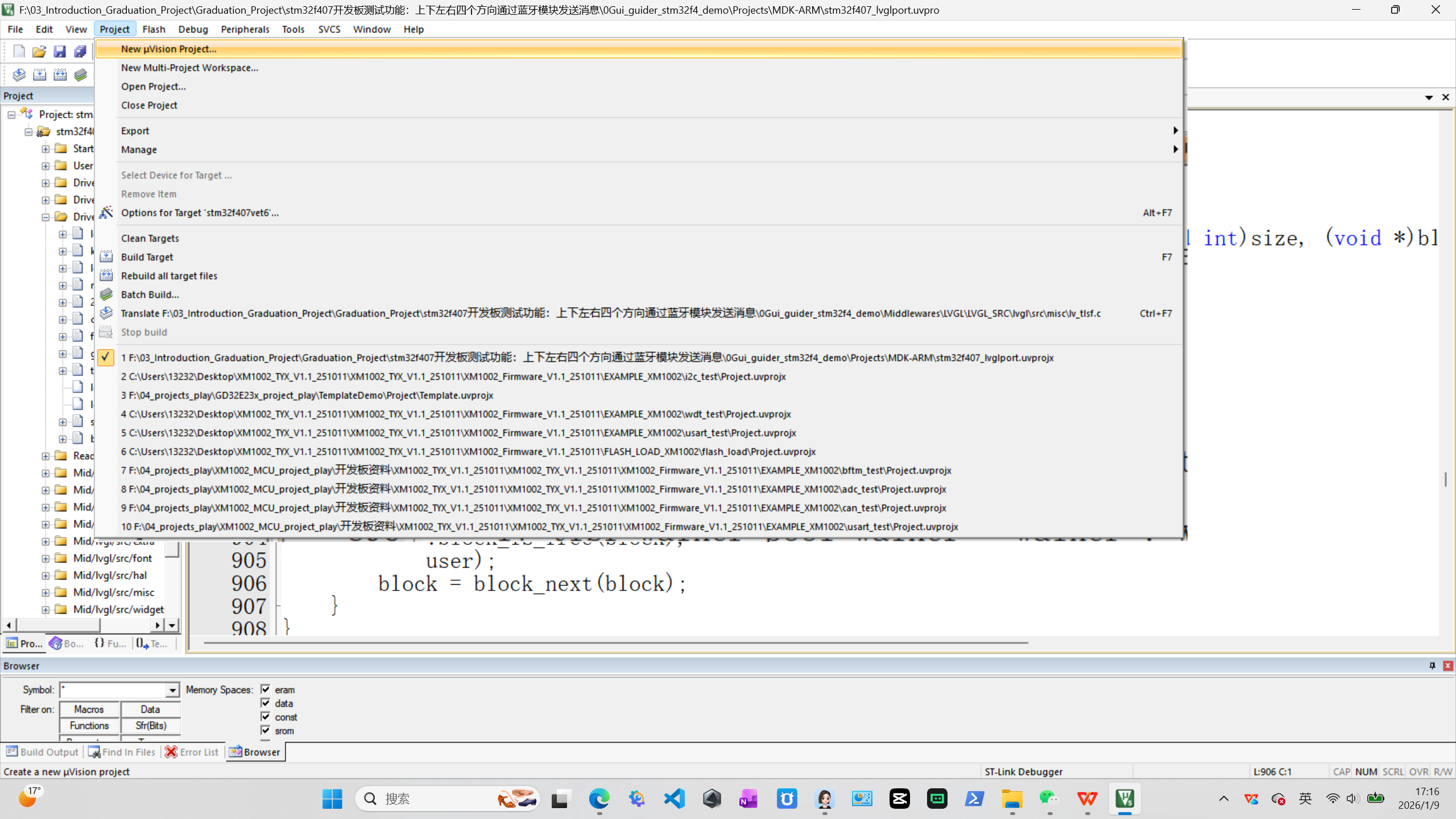Choose Open Project menu entry
The width and height of the screenshot is (1456, 819).
coord(639,86)
